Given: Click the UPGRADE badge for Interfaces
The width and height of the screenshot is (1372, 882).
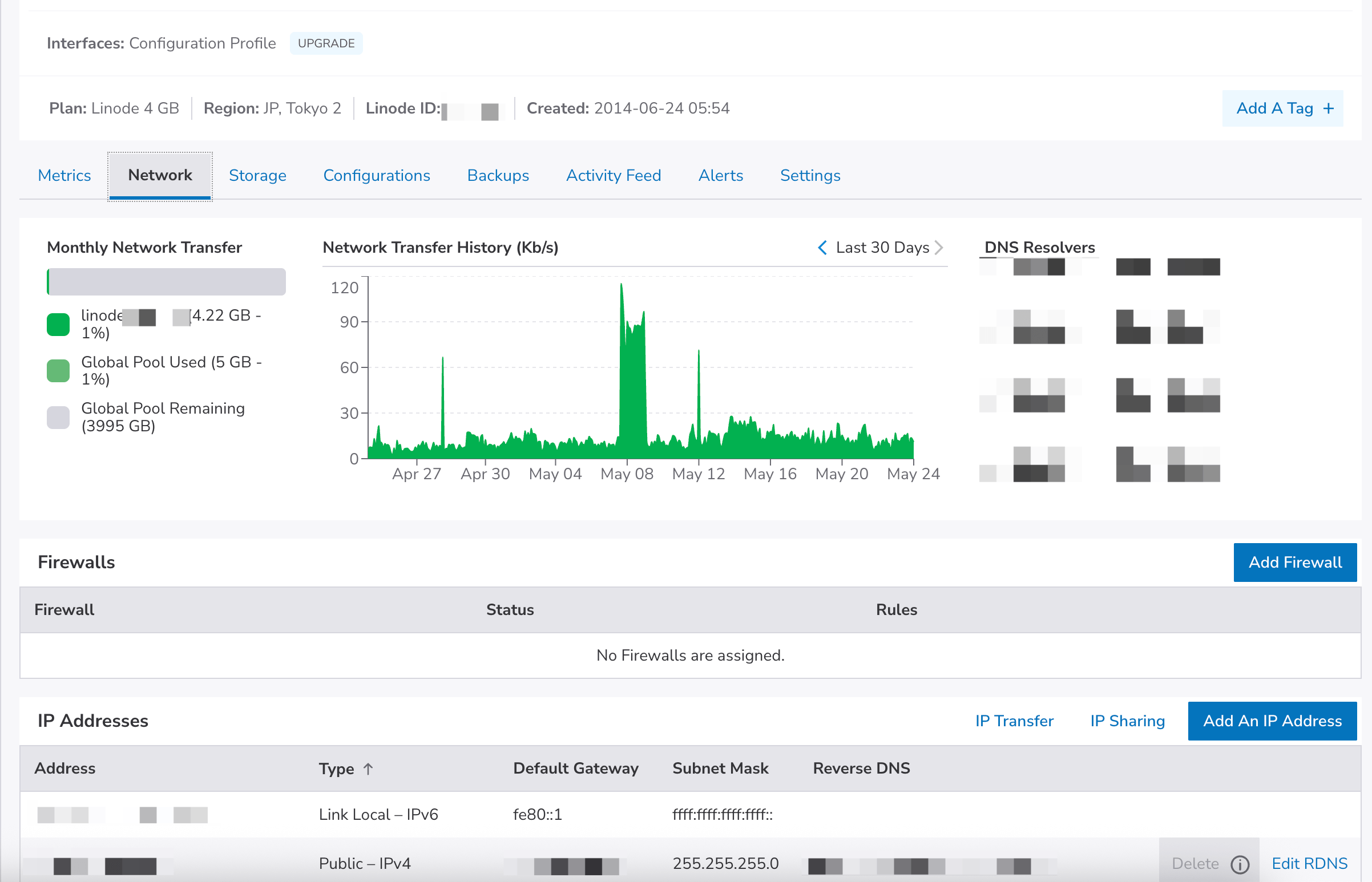Looking at the screenshot, I should click(326, 43).
